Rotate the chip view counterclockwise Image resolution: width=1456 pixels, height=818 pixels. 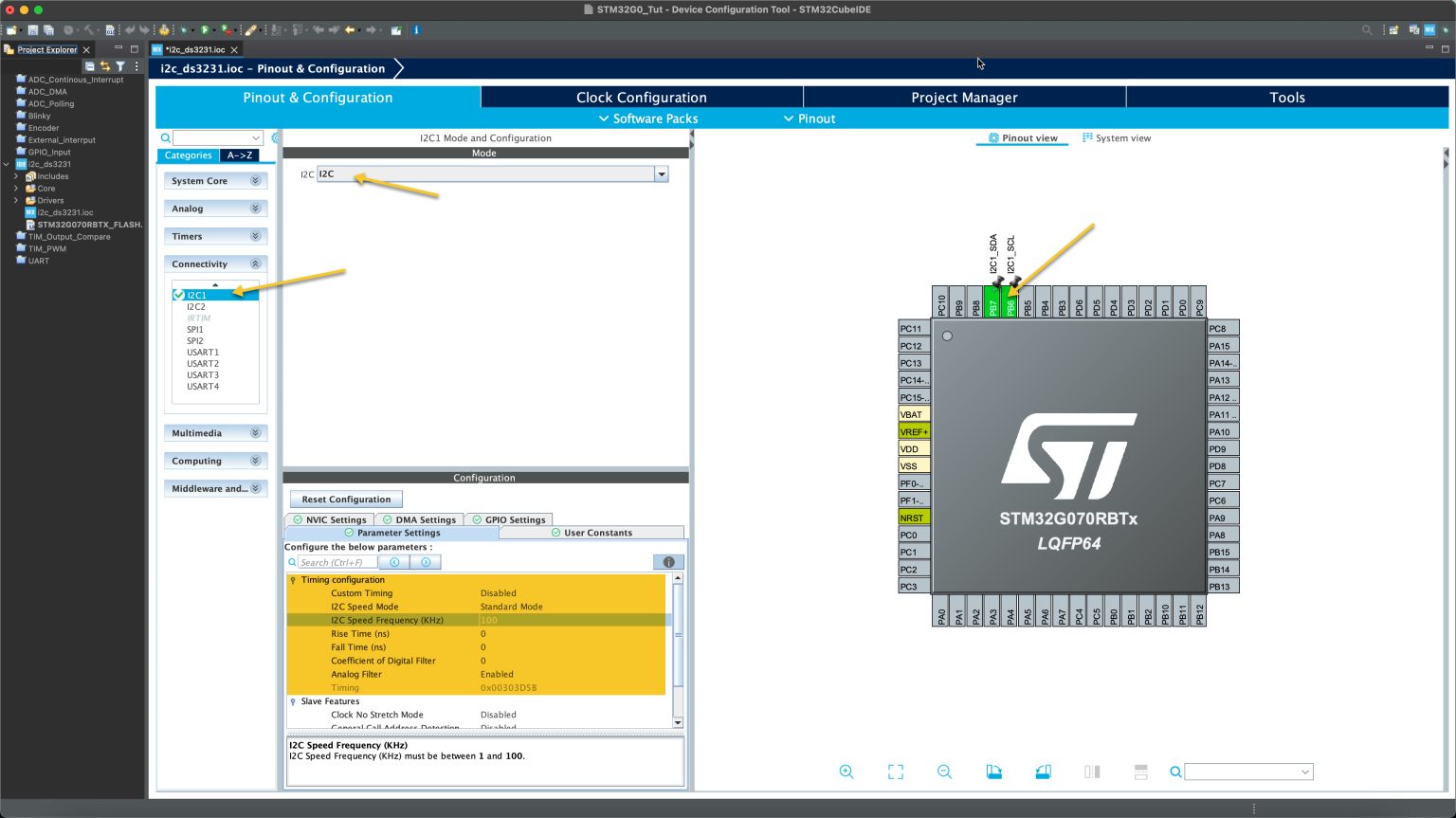pyautogui.click(x=1043, y=771)
